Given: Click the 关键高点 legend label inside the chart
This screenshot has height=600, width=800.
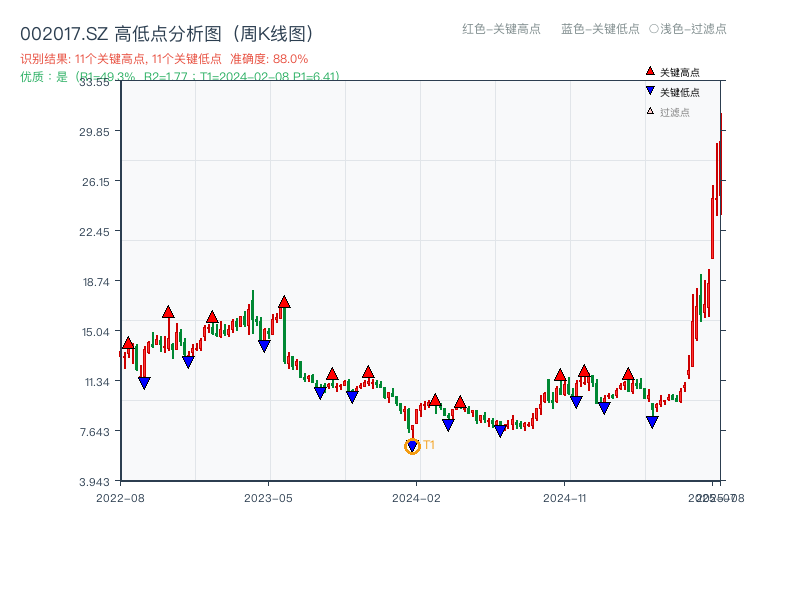Looking at the screenshot, I should coord(680,72).
